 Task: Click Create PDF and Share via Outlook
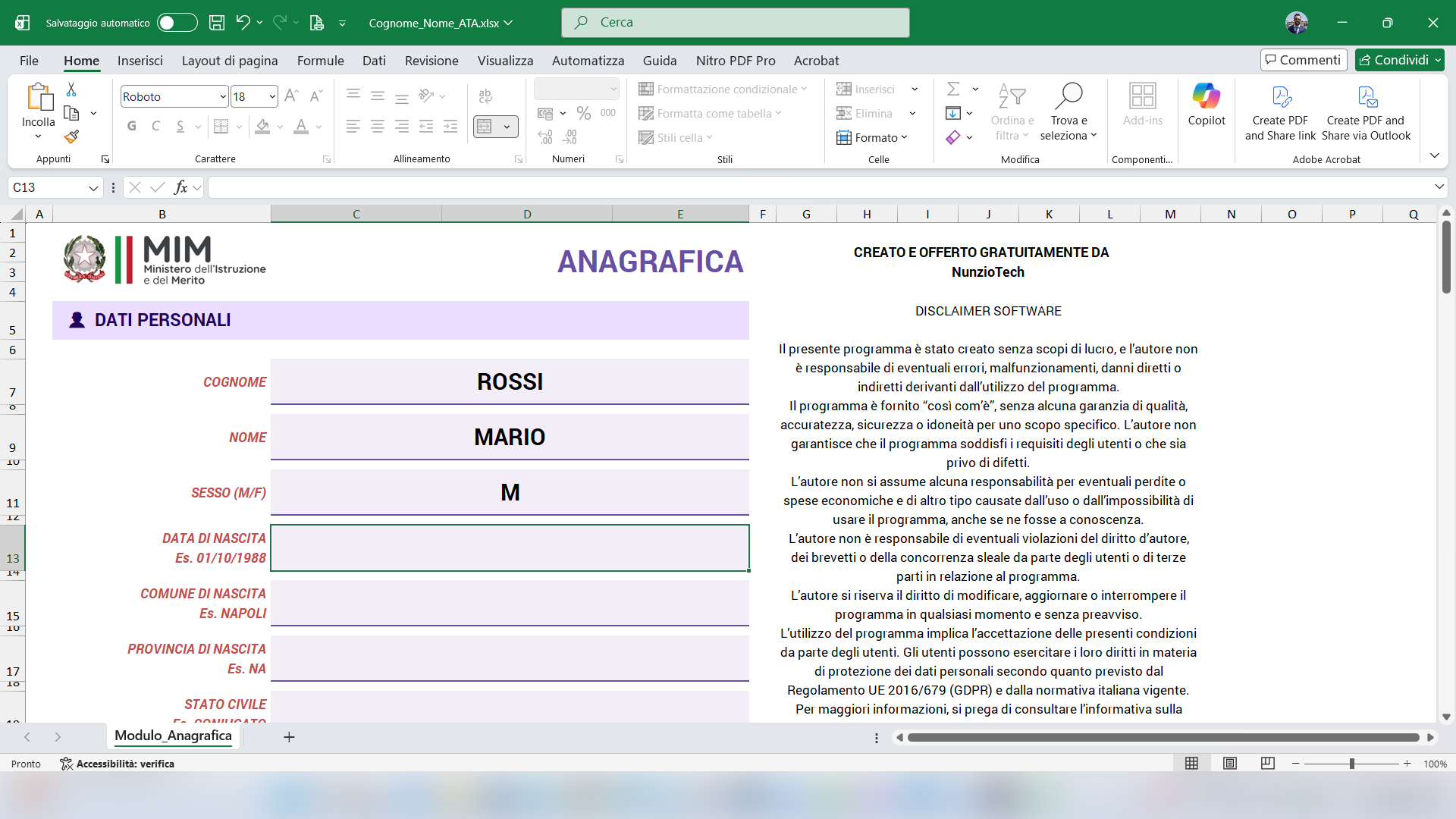pos(1366,112)
